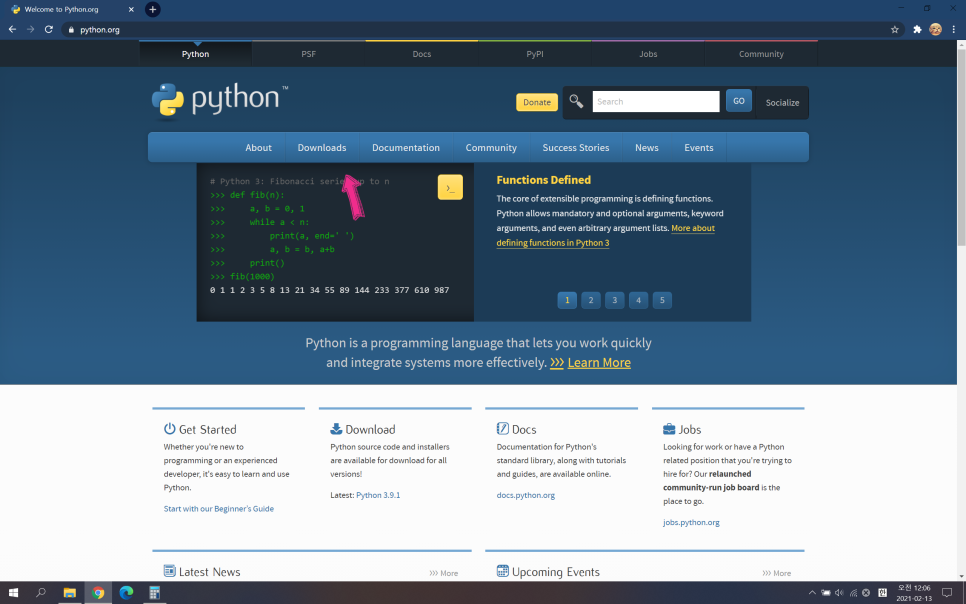Close the Welcome to Python.org tab

131,9
